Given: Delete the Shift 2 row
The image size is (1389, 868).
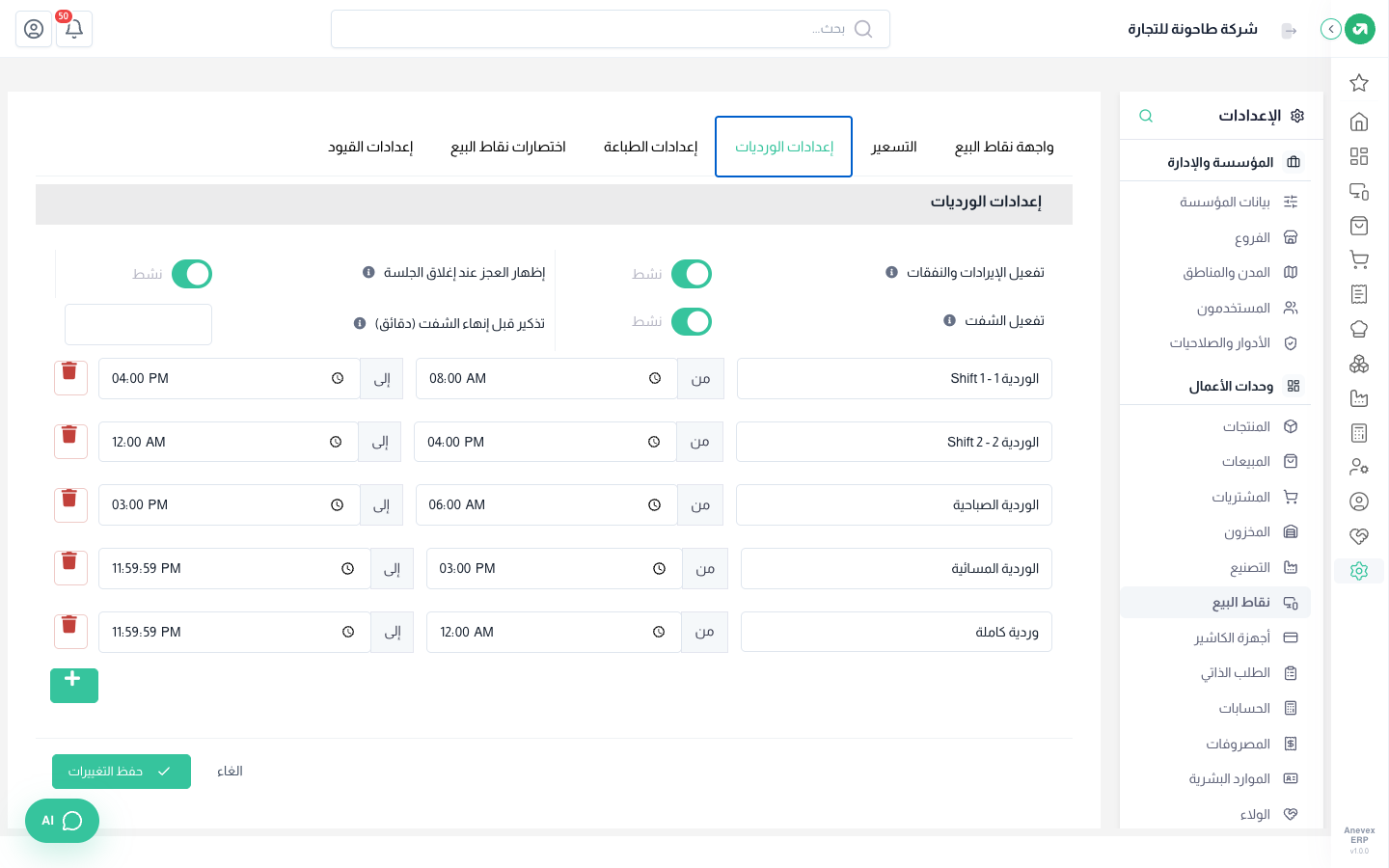Looking at the screenshot, I should coord(70,442).
